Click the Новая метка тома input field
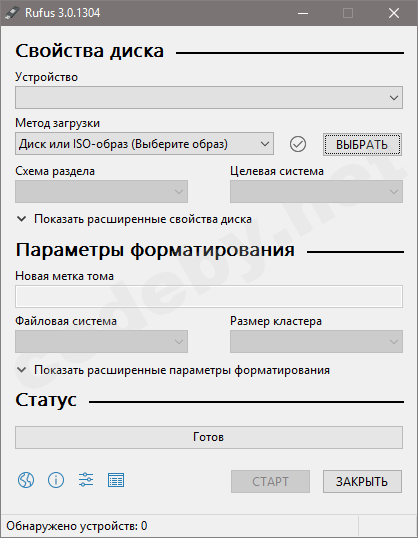 click(209, 296)
